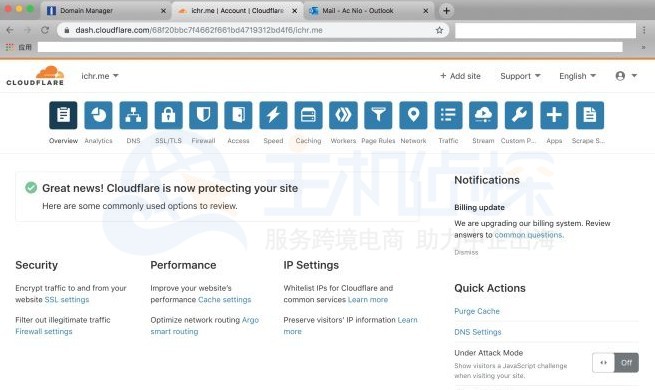Open the Traffic list icon
This screenshot has width=655, height=390.
pos(448,115)
